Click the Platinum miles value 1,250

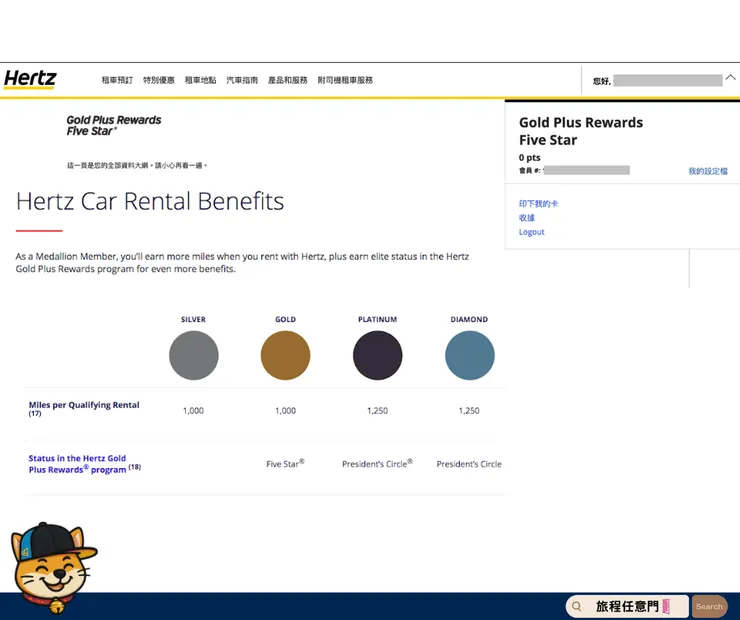pos(378,411)
